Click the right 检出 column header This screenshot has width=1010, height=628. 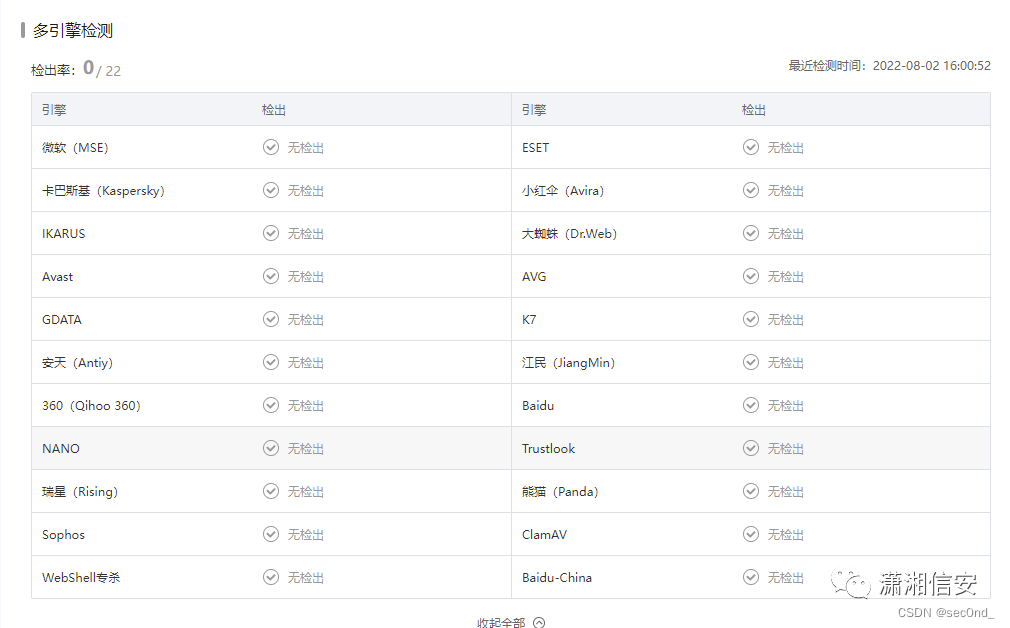[x=754, y=109]
